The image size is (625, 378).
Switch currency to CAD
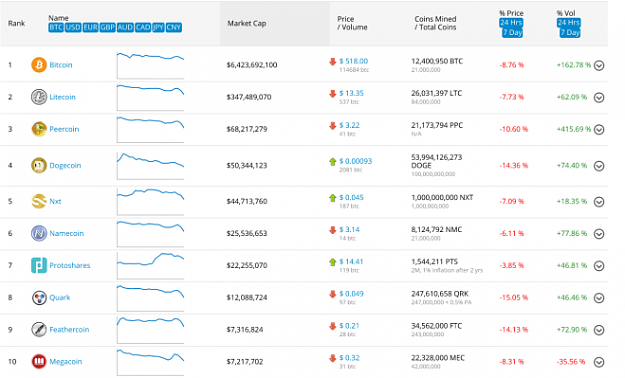[143, 27]
